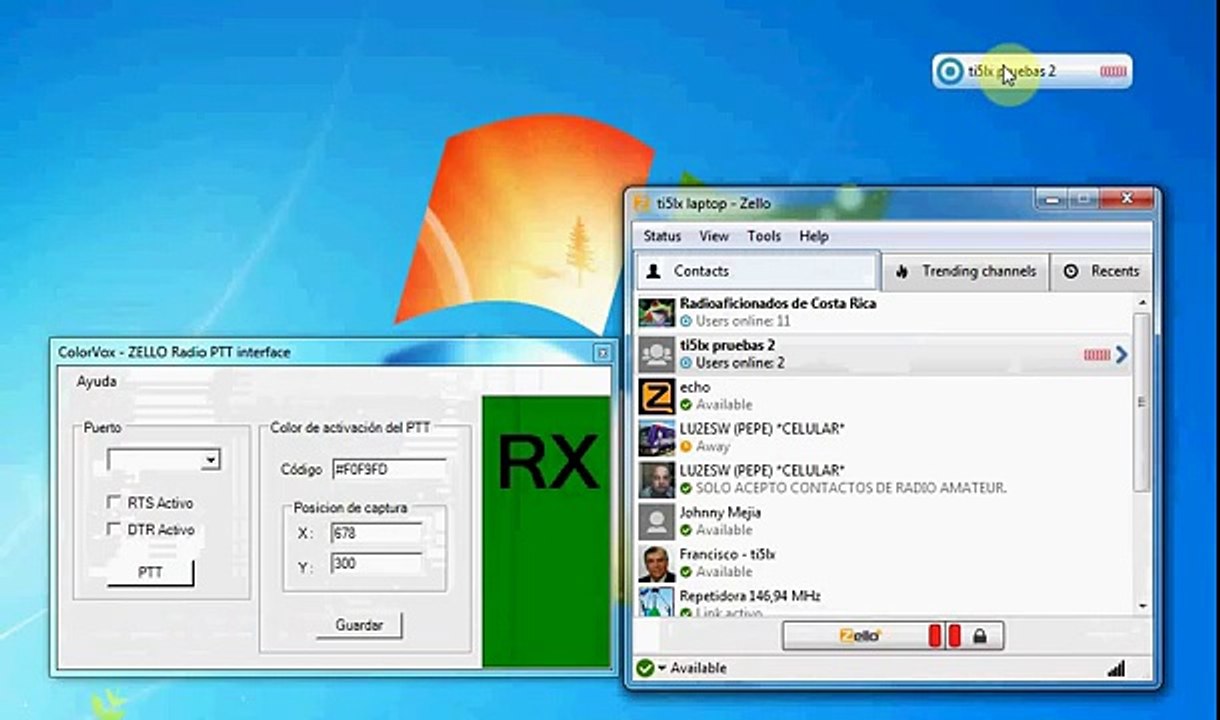The image size is (1220, 720).
Task: Open details arrow for ti5lx pruebas 2
Action: (x=1121, y=354)
